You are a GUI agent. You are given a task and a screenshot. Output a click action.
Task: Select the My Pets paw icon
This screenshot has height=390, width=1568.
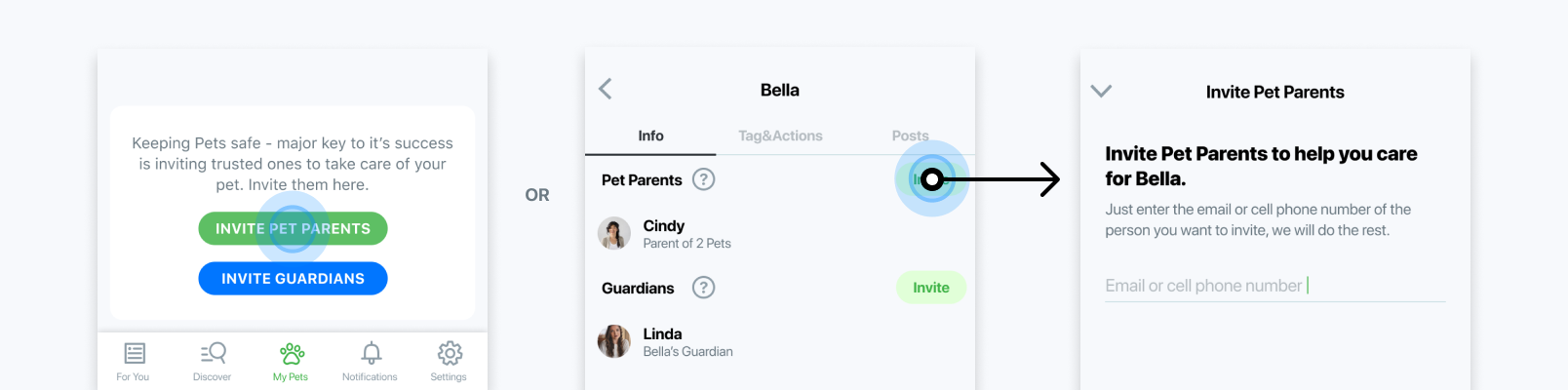[292, 353]
